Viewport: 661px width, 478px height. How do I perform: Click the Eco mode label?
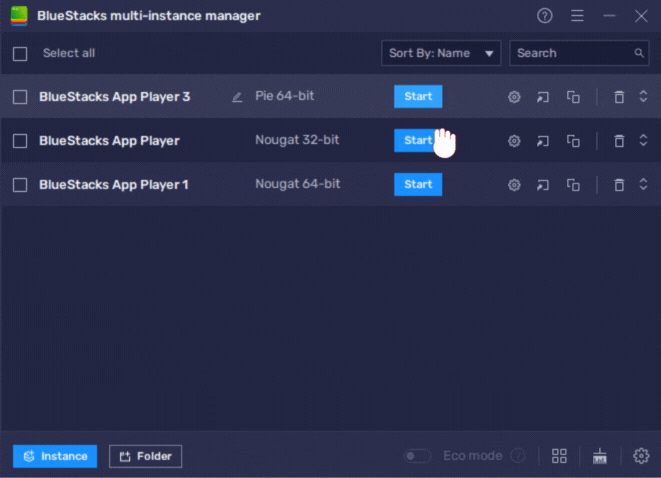tap(473, 456)
